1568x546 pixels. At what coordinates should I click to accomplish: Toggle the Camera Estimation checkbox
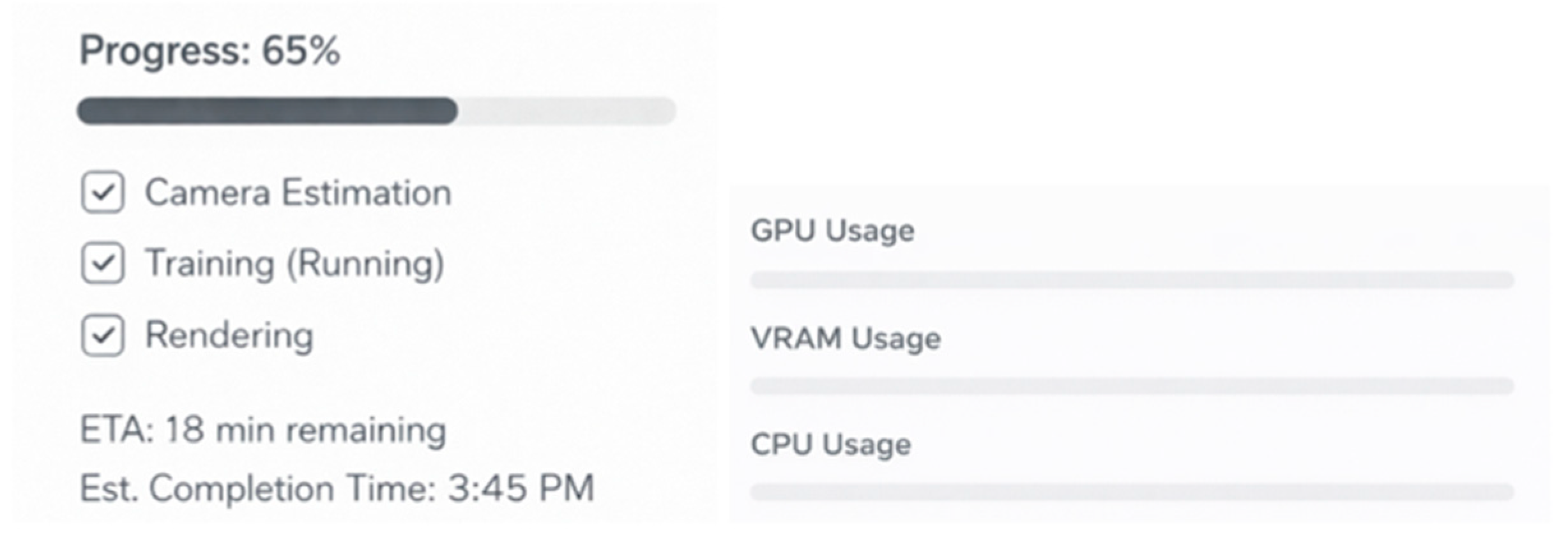(102, 192)
